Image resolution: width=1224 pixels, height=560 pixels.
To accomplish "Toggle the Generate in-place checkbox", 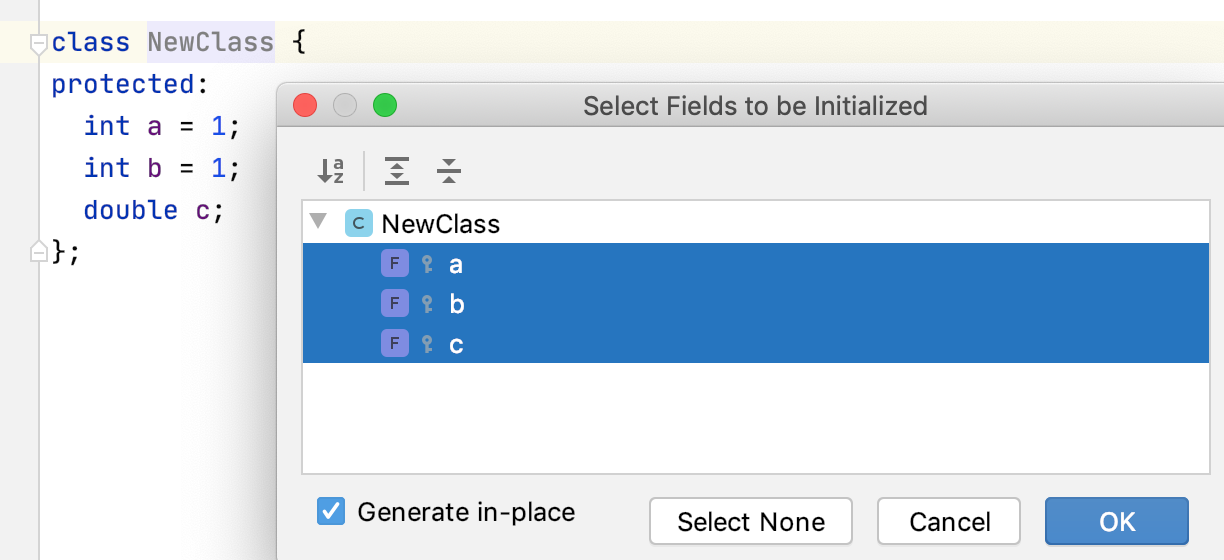I will [x=331, y=512].
